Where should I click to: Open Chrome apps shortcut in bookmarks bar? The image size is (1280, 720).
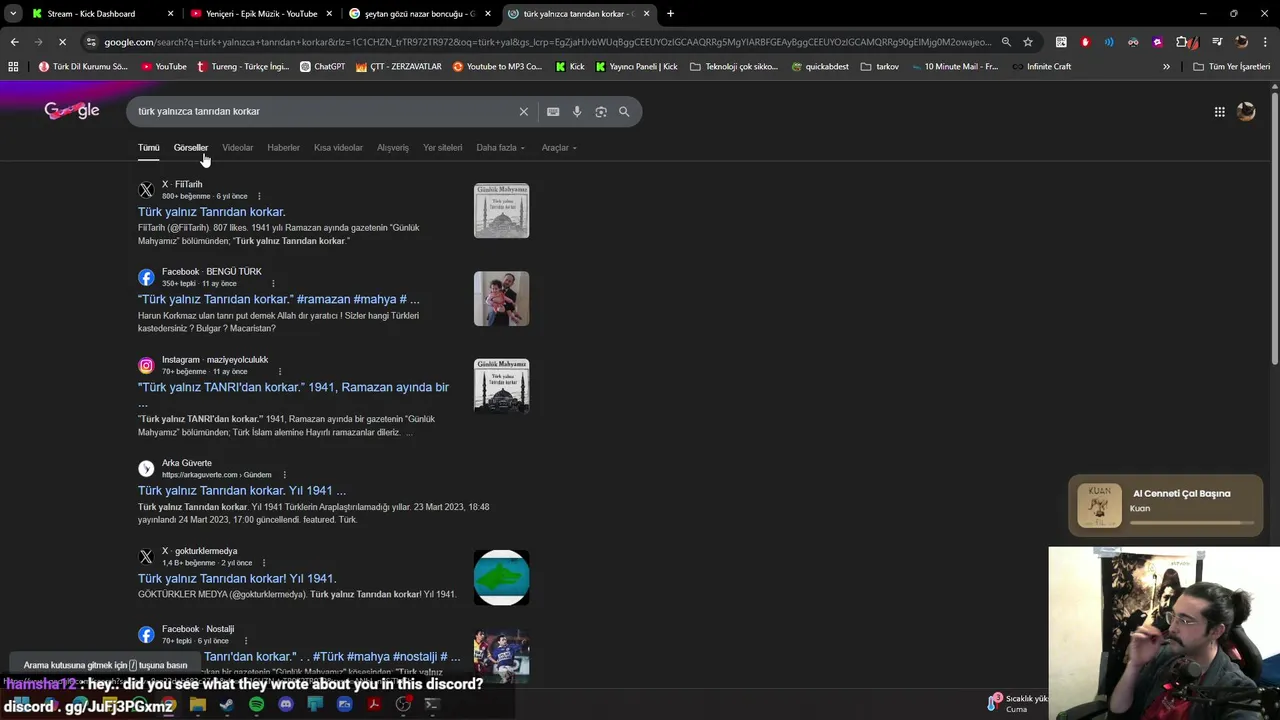(13, 67)
